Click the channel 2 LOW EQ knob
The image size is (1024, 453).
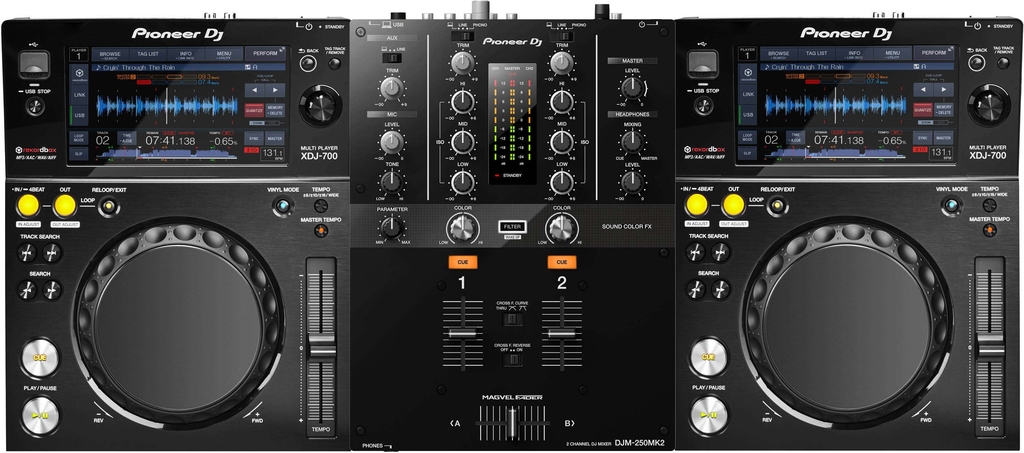tap(562, 182)
